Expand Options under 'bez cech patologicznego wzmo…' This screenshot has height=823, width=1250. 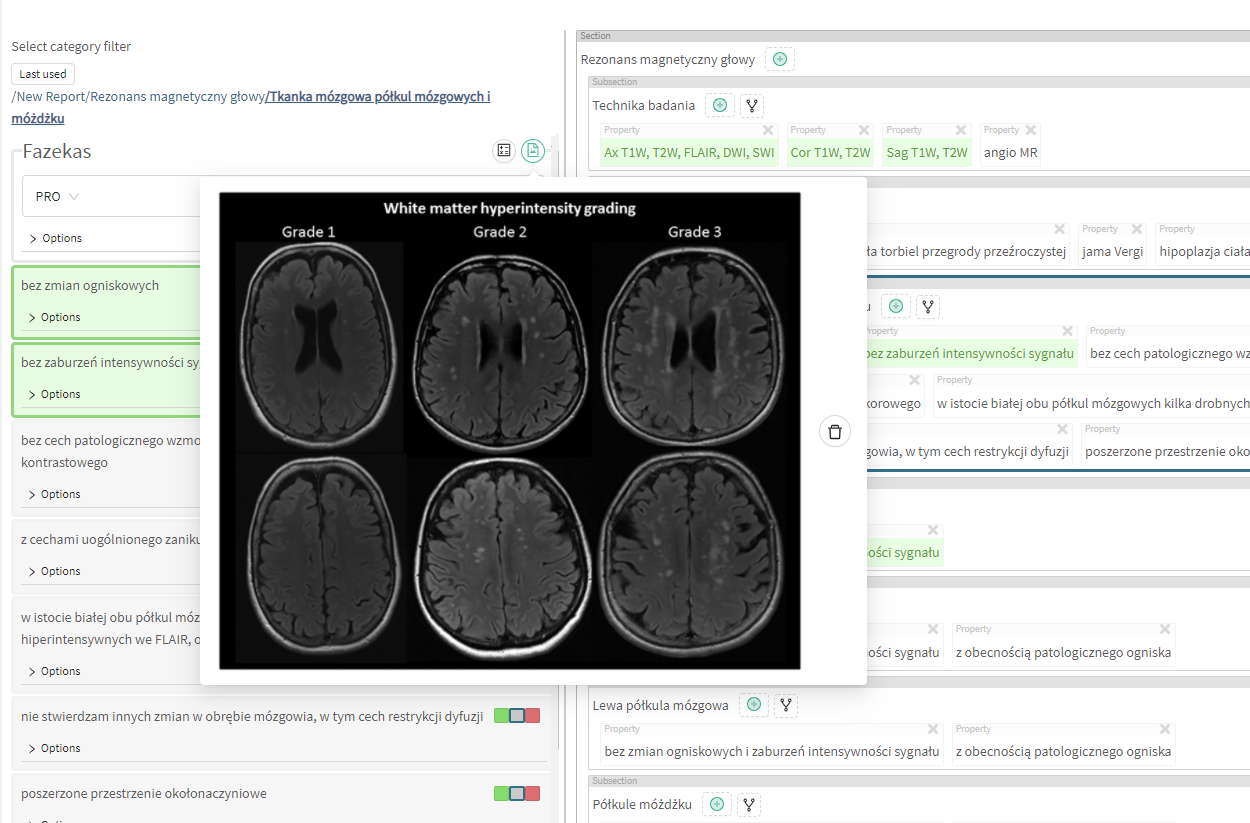tap(54, 494)
